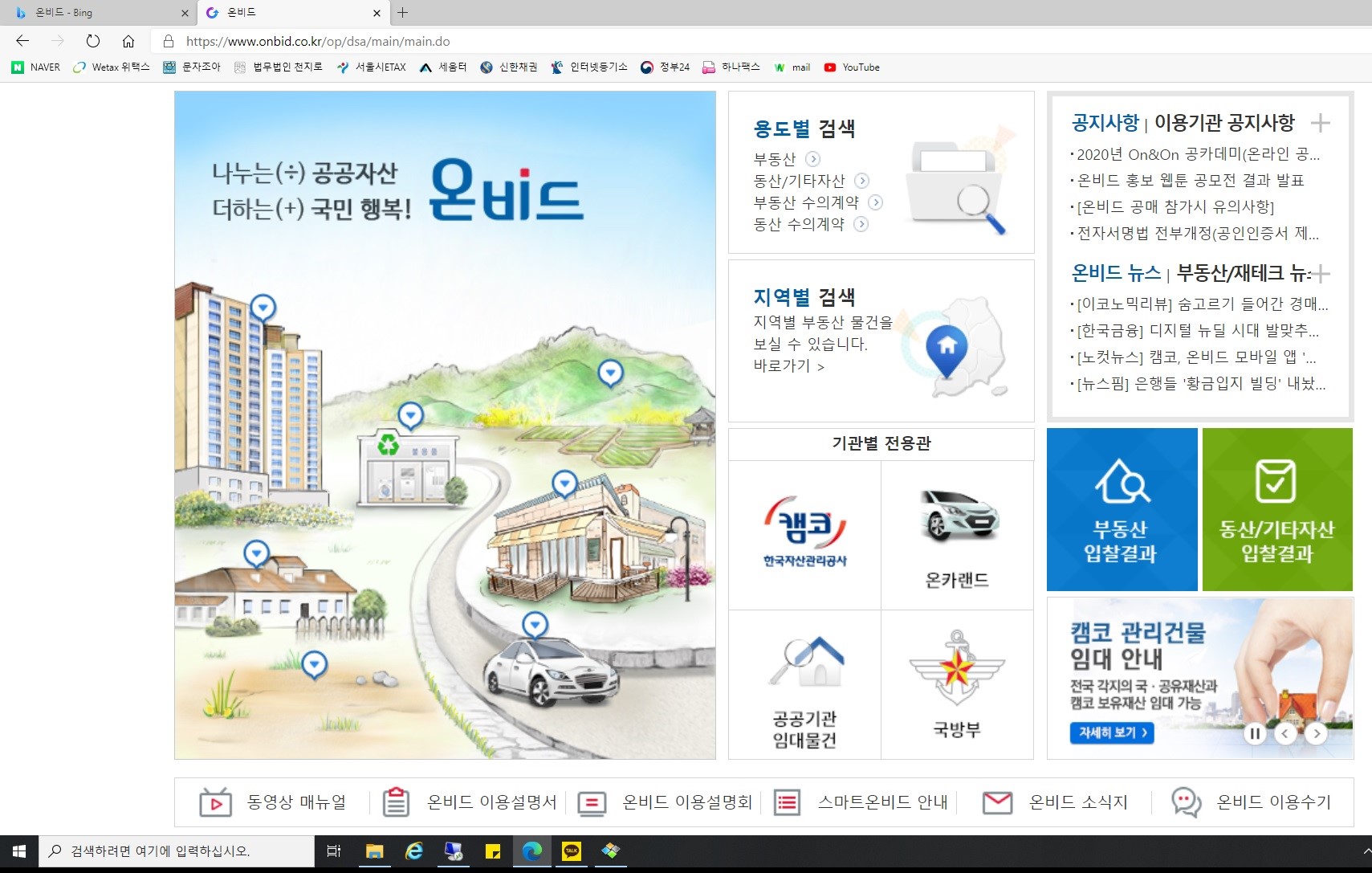Click the 온비드 이용설명회 monitor icon
This screenshot has height=873, width=1372.
(x=592, y=802)
